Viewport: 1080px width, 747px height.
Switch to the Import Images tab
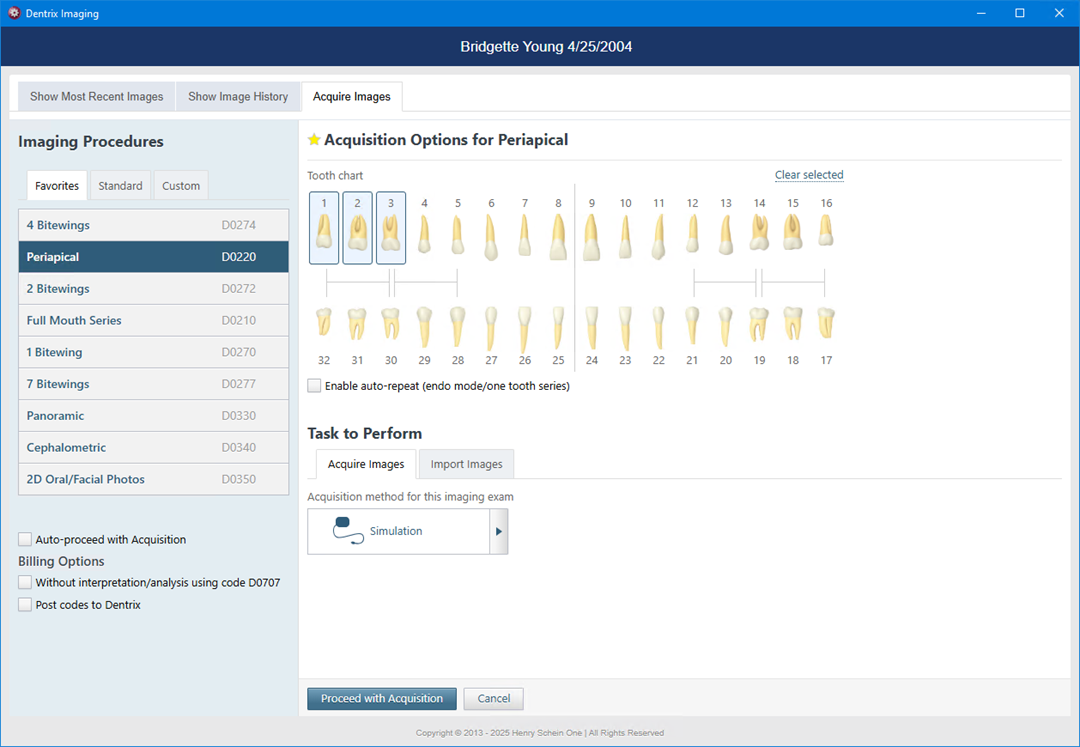(466, 464)
